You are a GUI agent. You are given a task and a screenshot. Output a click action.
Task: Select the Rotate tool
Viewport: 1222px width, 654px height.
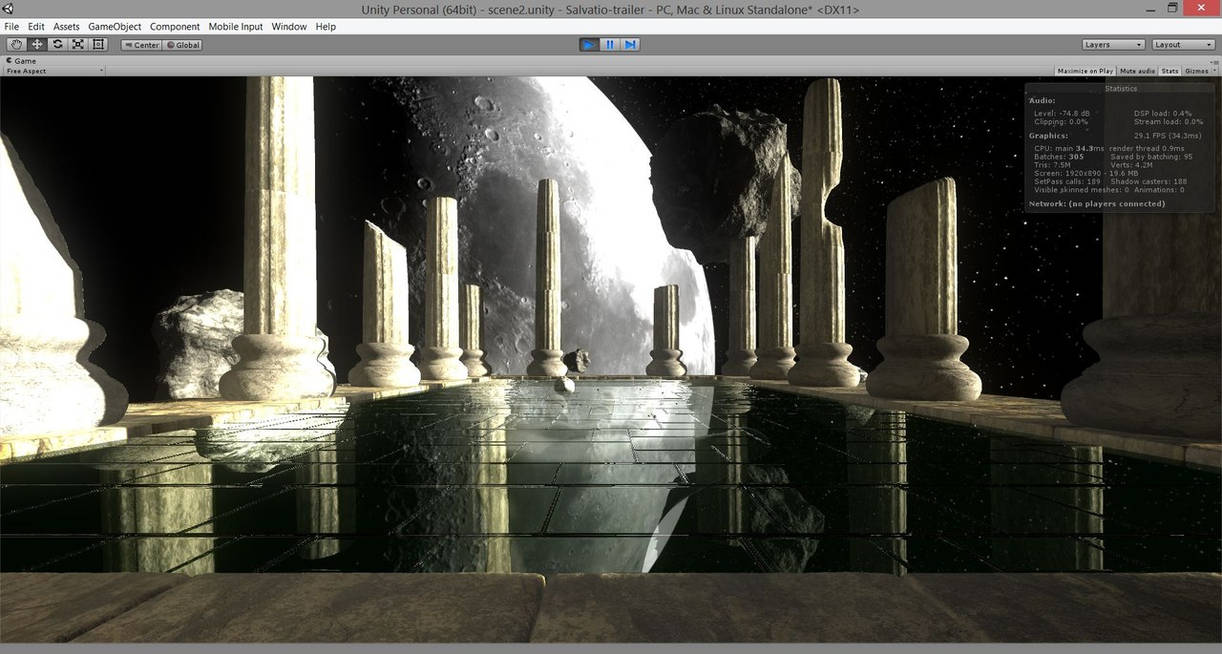tap(57, 44)
